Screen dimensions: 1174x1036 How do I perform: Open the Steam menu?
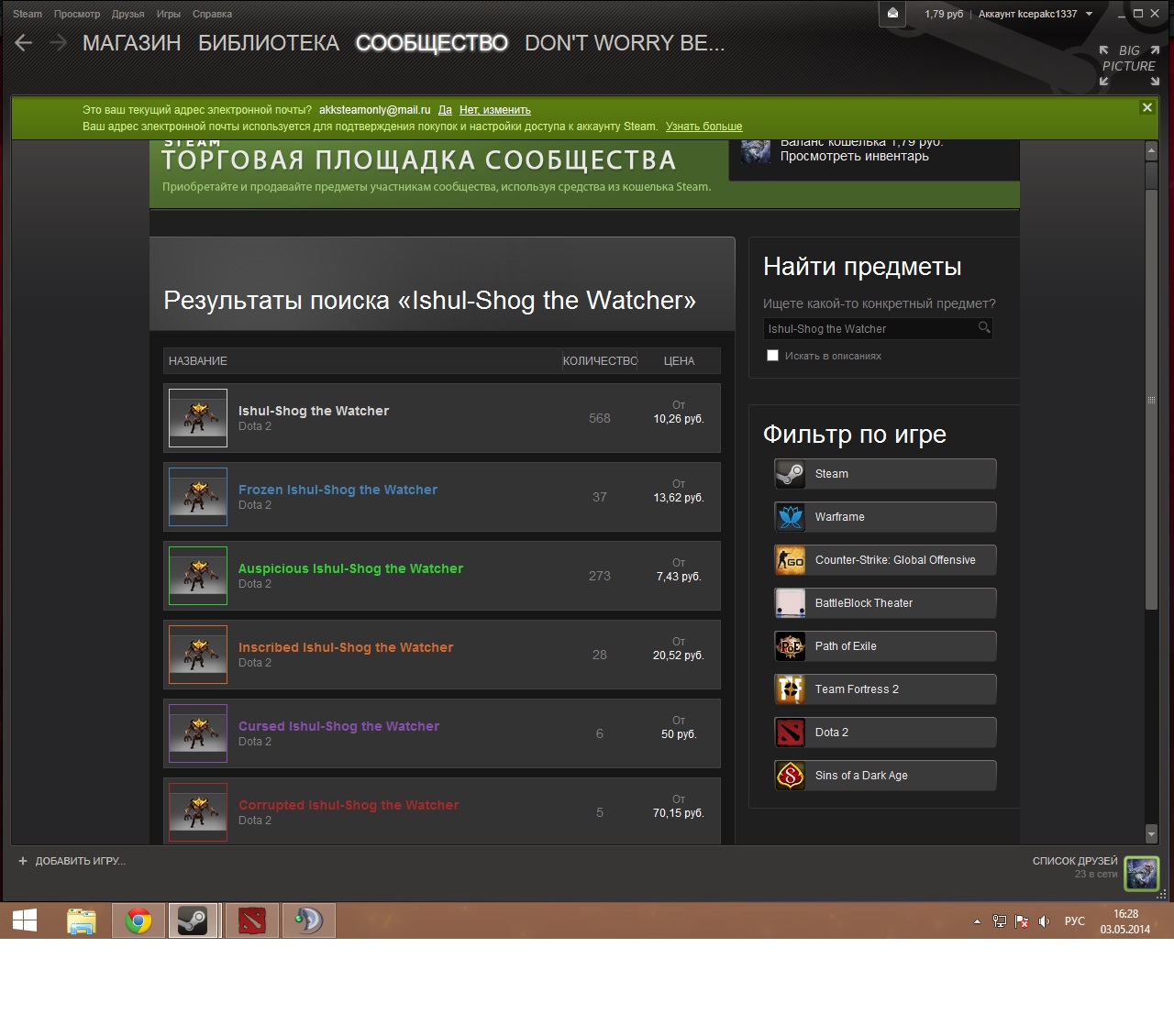28,14
